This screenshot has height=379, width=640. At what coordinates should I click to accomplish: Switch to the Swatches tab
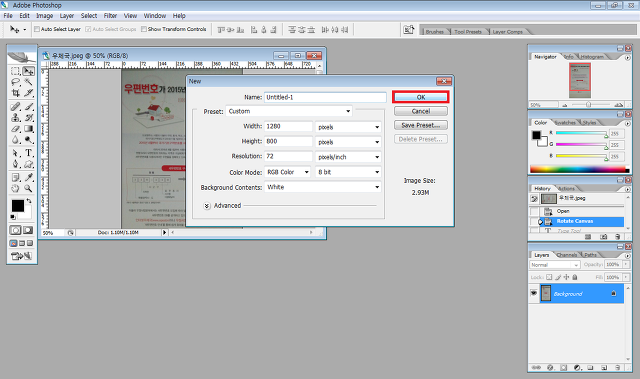pos(565,122)
